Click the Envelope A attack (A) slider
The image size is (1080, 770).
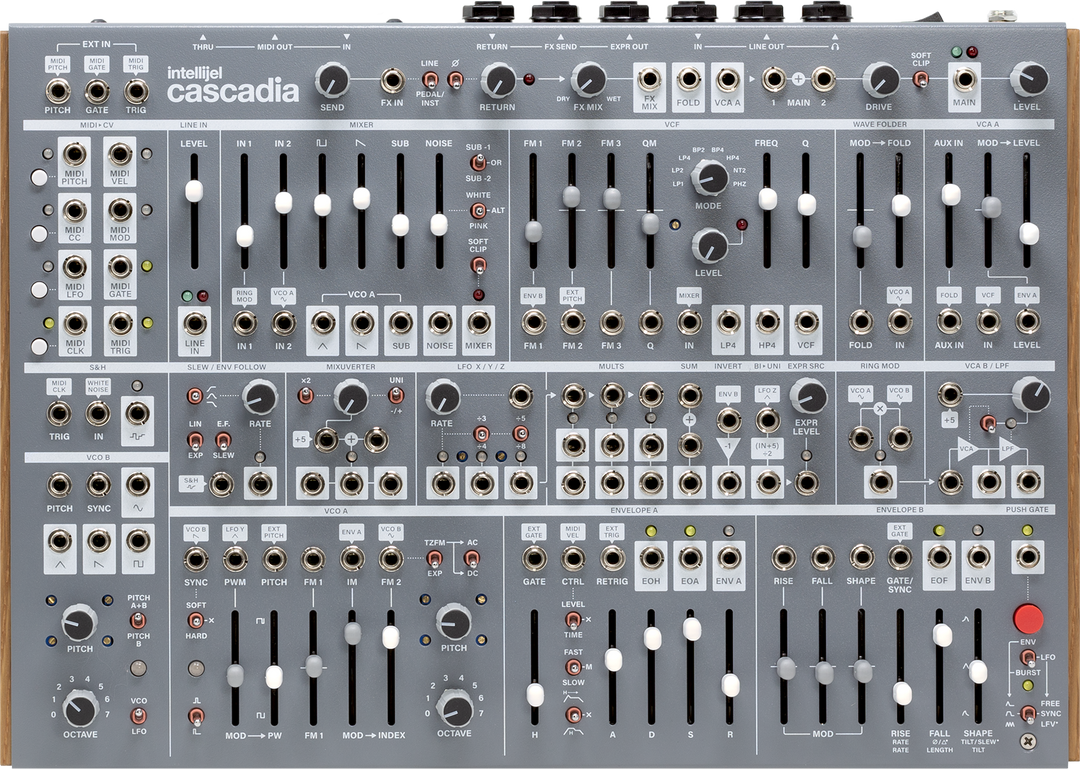[613, 659]
